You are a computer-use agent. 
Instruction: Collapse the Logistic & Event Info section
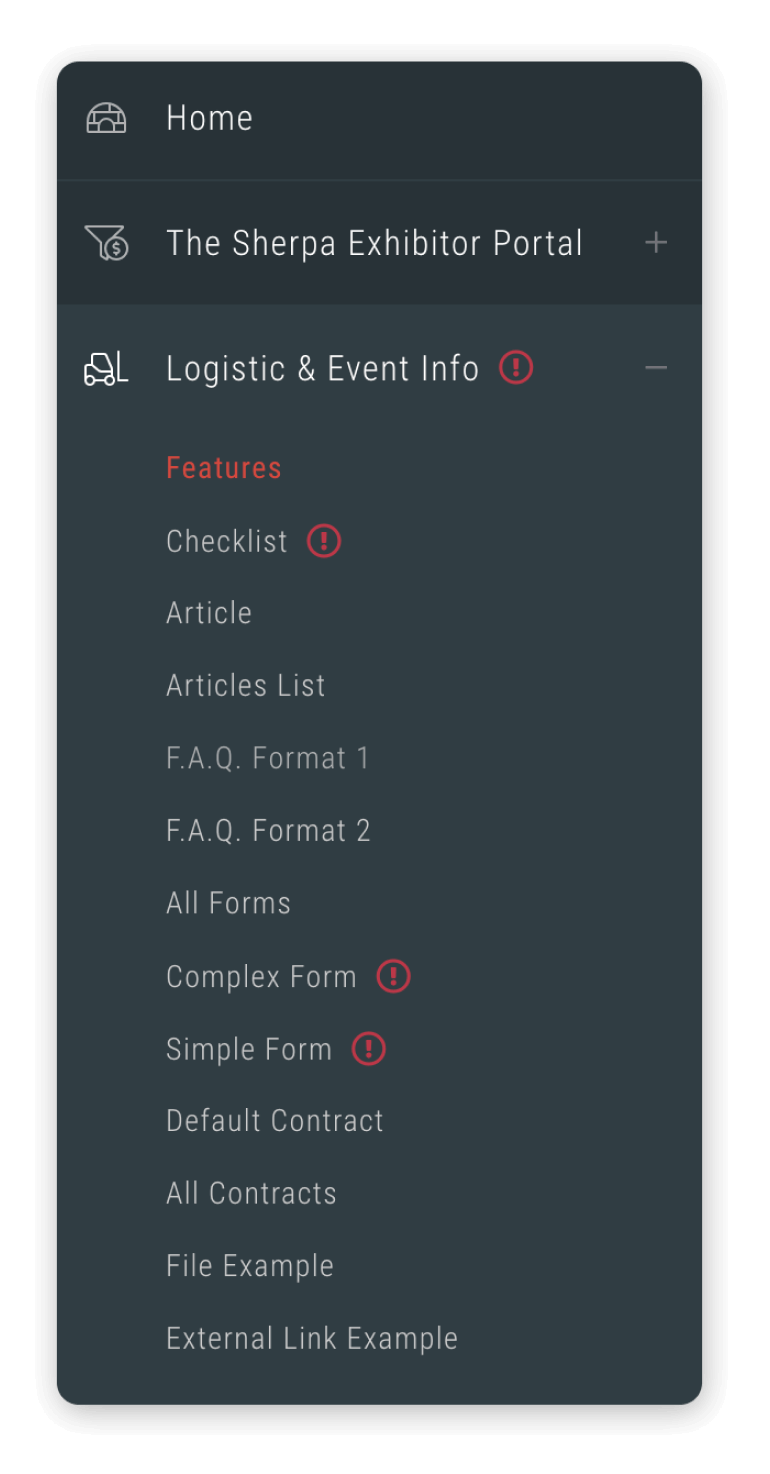tap(656, 367)
